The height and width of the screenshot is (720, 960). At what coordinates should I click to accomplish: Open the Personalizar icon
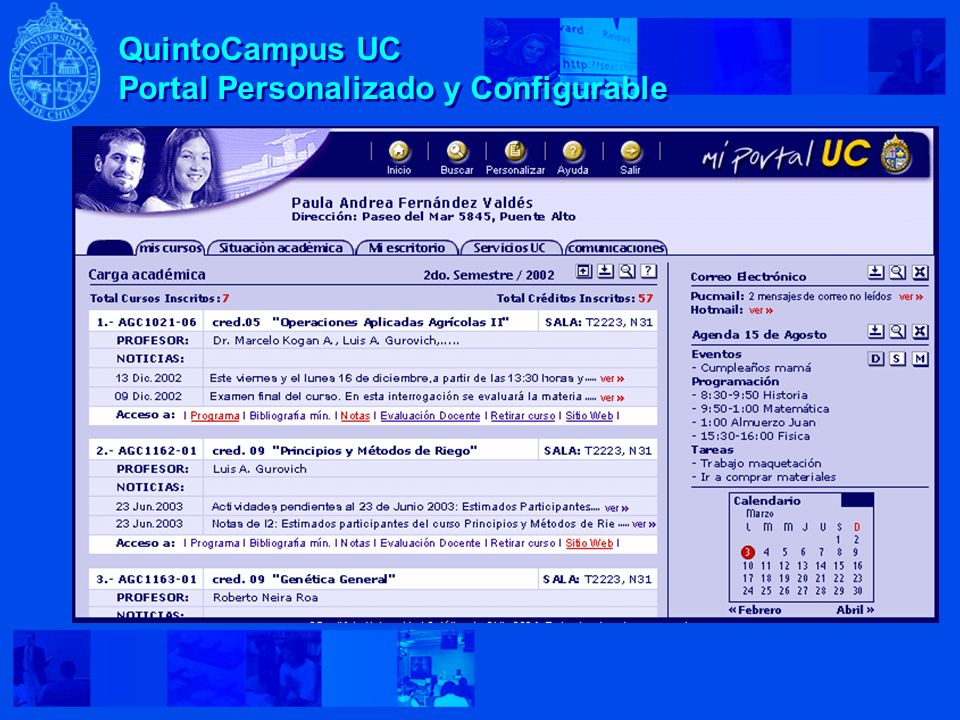[x=515, y=151]
